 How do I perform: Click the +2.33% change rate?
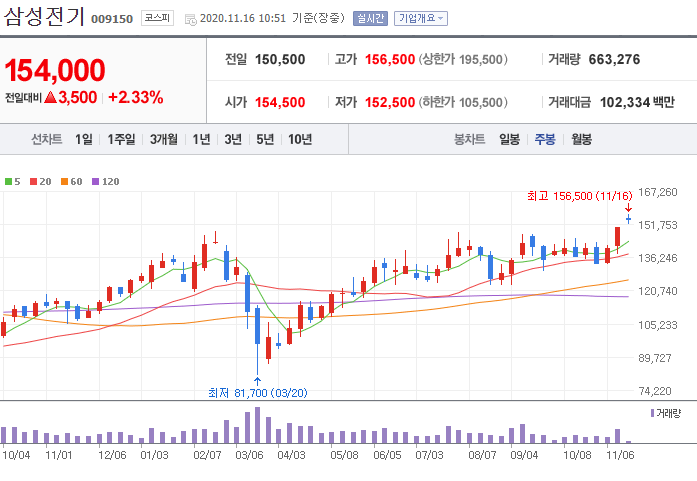[x=136, y=97]
